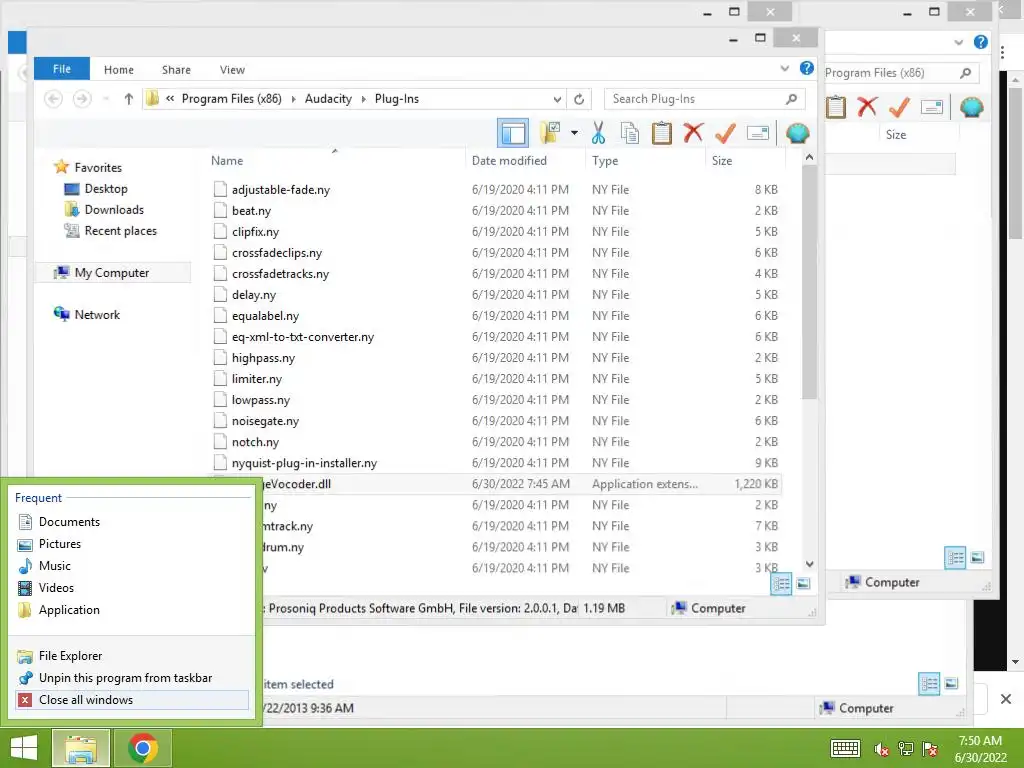Click the refresh button beside the address bar
This screenshot has width=1024, height=768.
point(579,99)
